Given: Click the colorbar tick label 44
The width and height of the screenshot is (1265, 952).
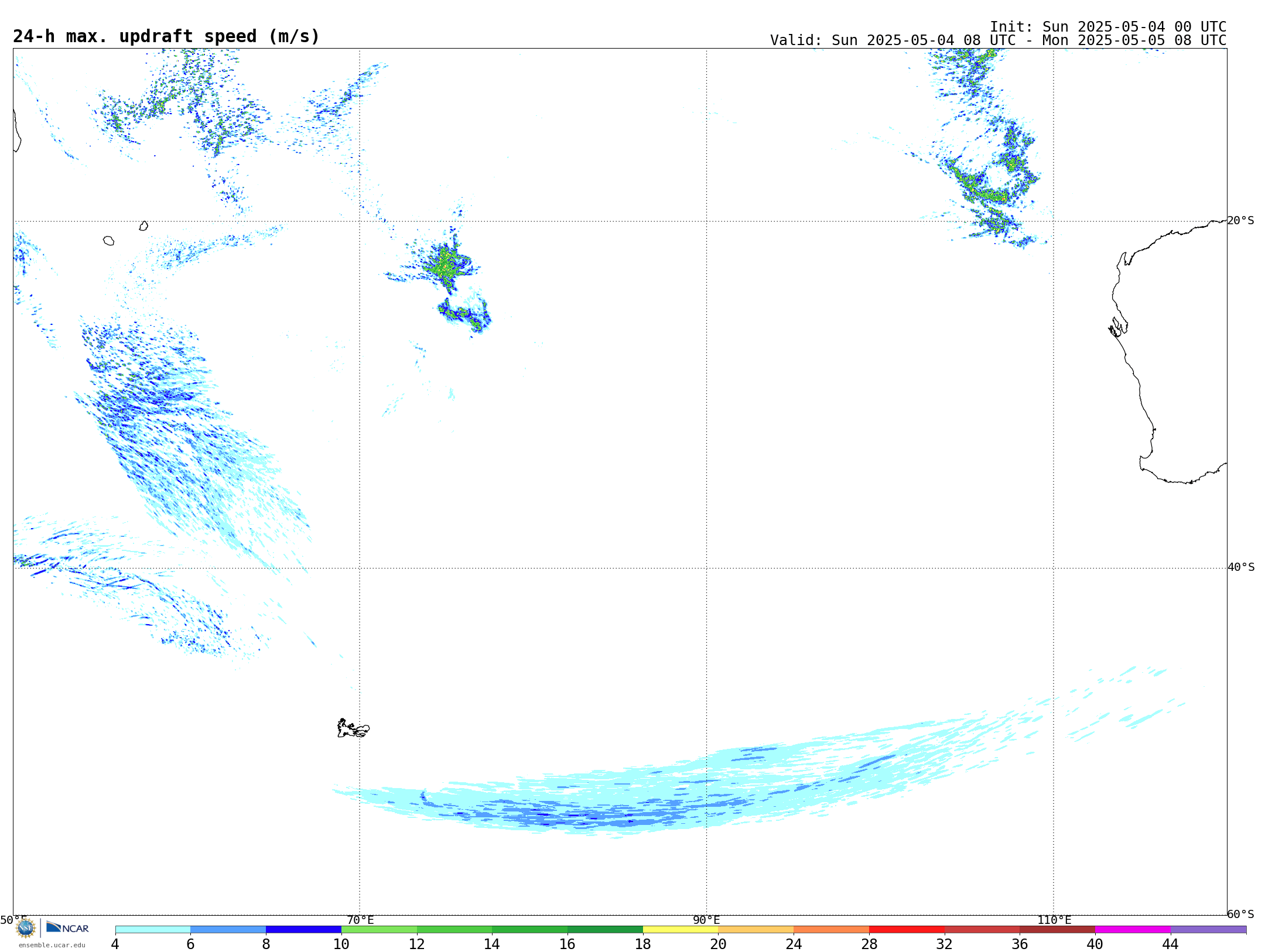Looking at the screenshot, I should coord(1171,944).
